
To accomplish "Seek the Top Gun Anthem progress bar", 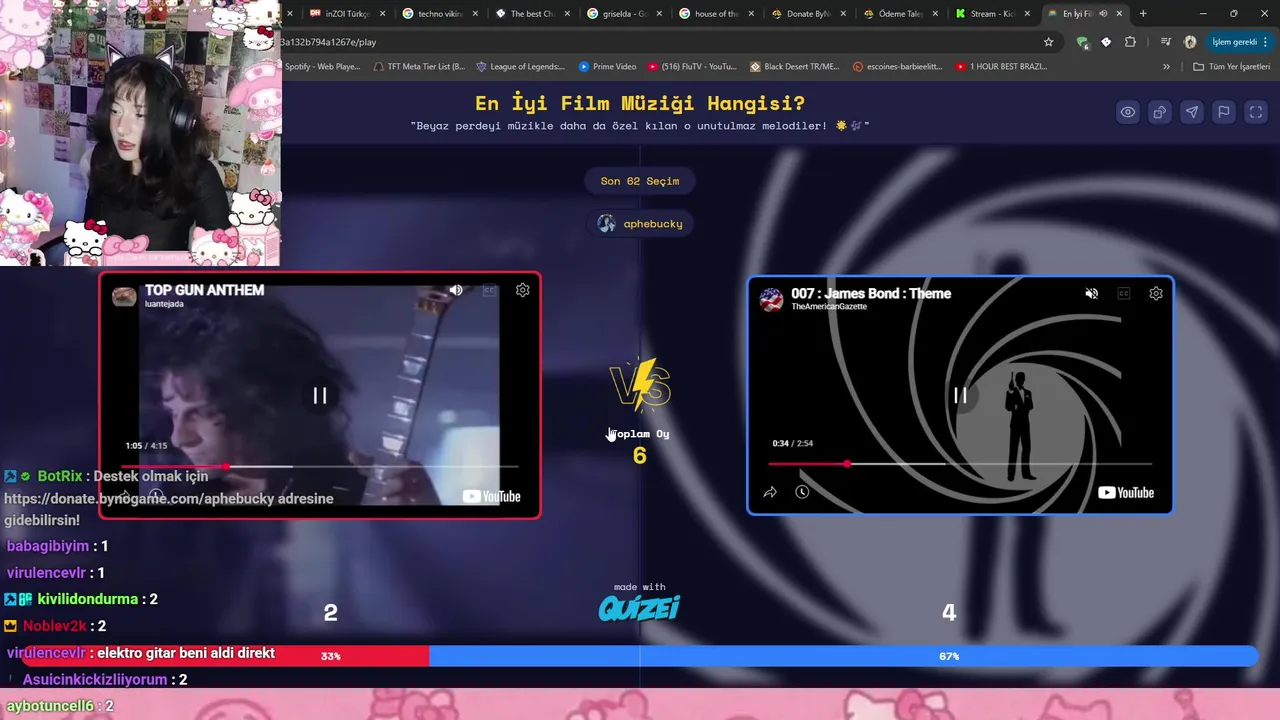I will click(320, 466).
